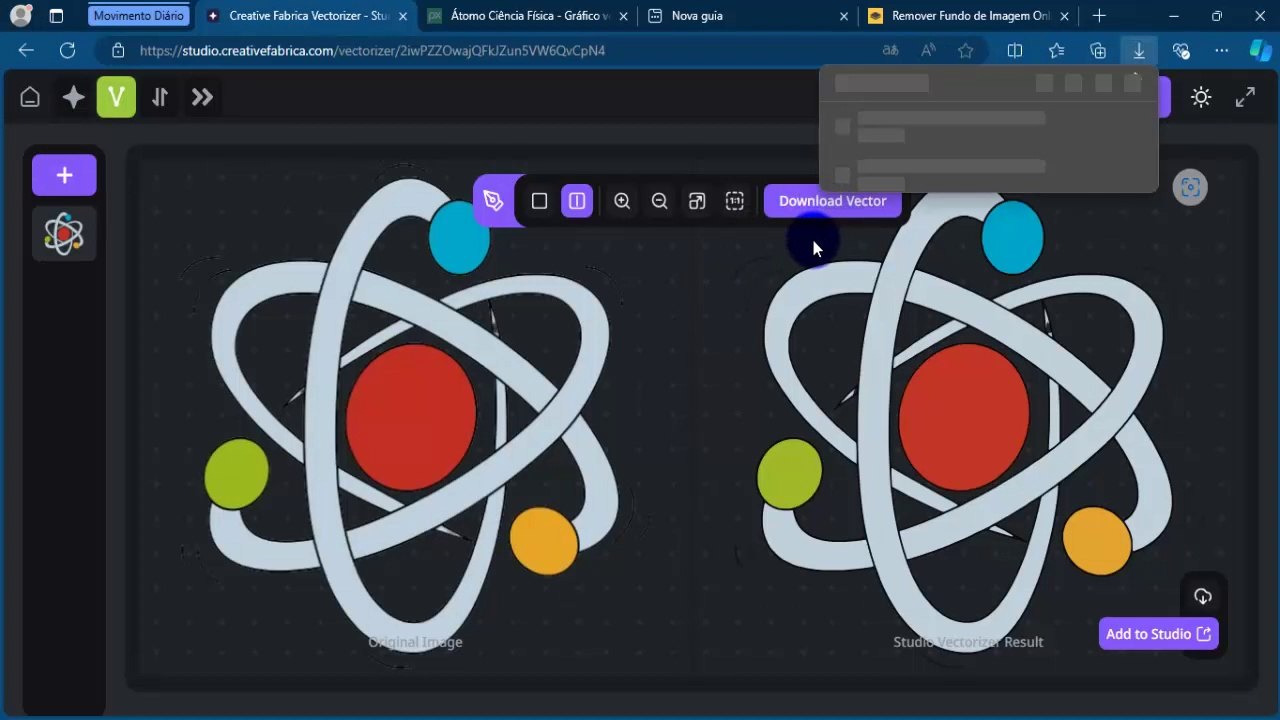Open the sparkle AI tool
The image size is (1280, 720).
(73, 97)
